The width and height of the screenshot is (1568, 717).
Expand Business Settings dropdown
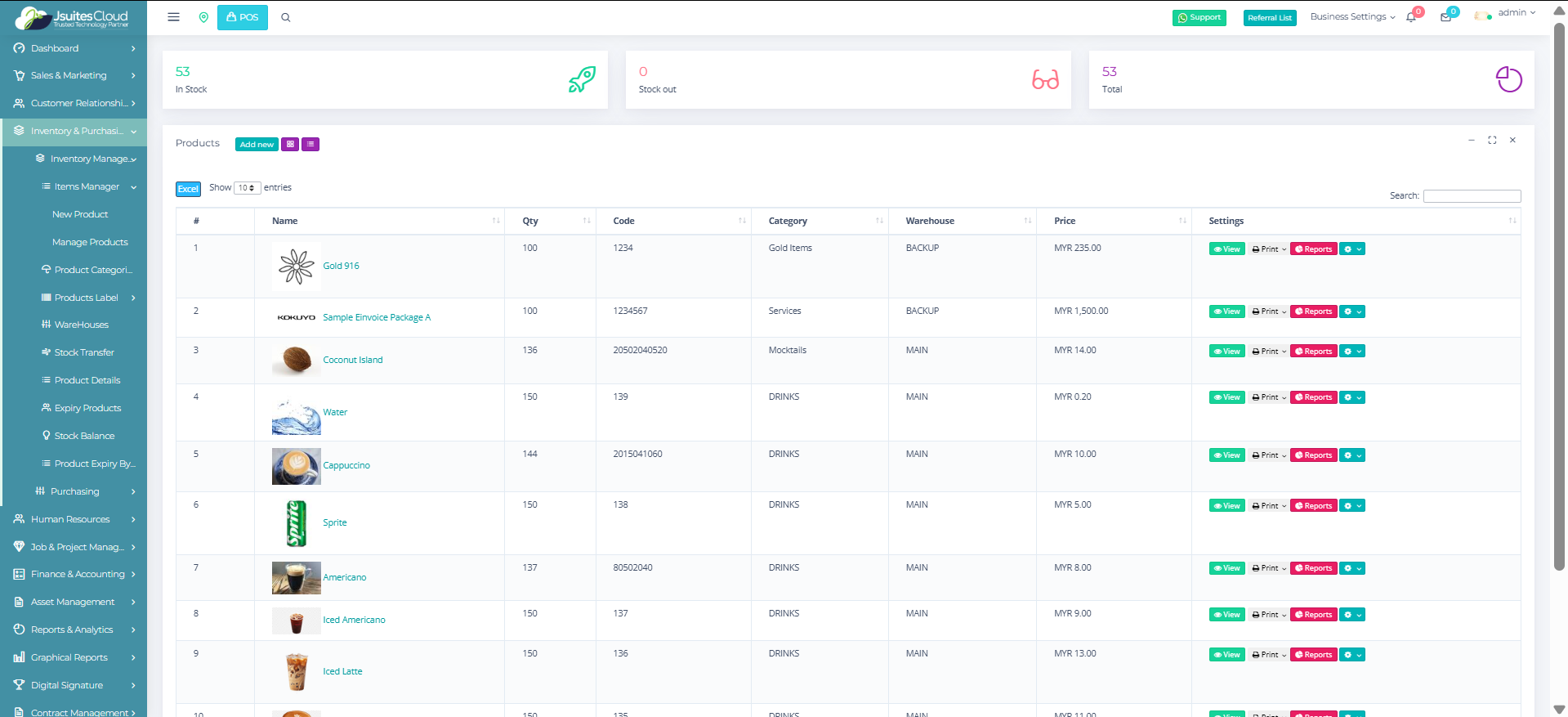click(1352, 17)
